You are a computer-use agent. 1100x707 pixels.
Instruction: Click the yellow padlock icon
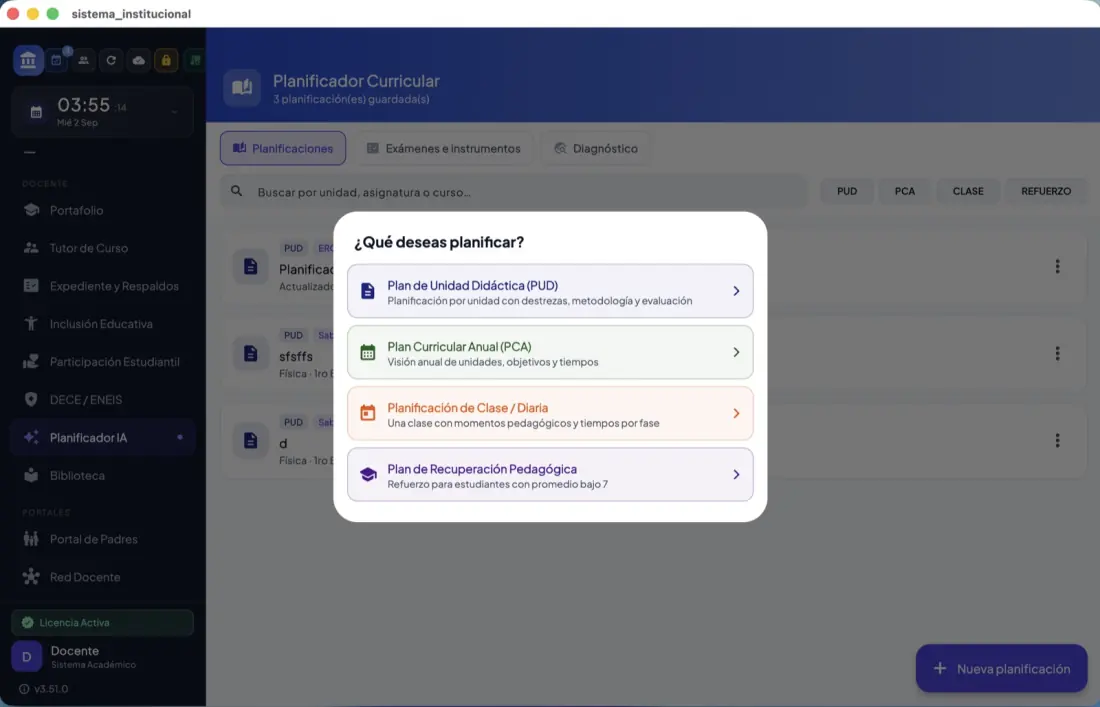click(x=166, y=60)
